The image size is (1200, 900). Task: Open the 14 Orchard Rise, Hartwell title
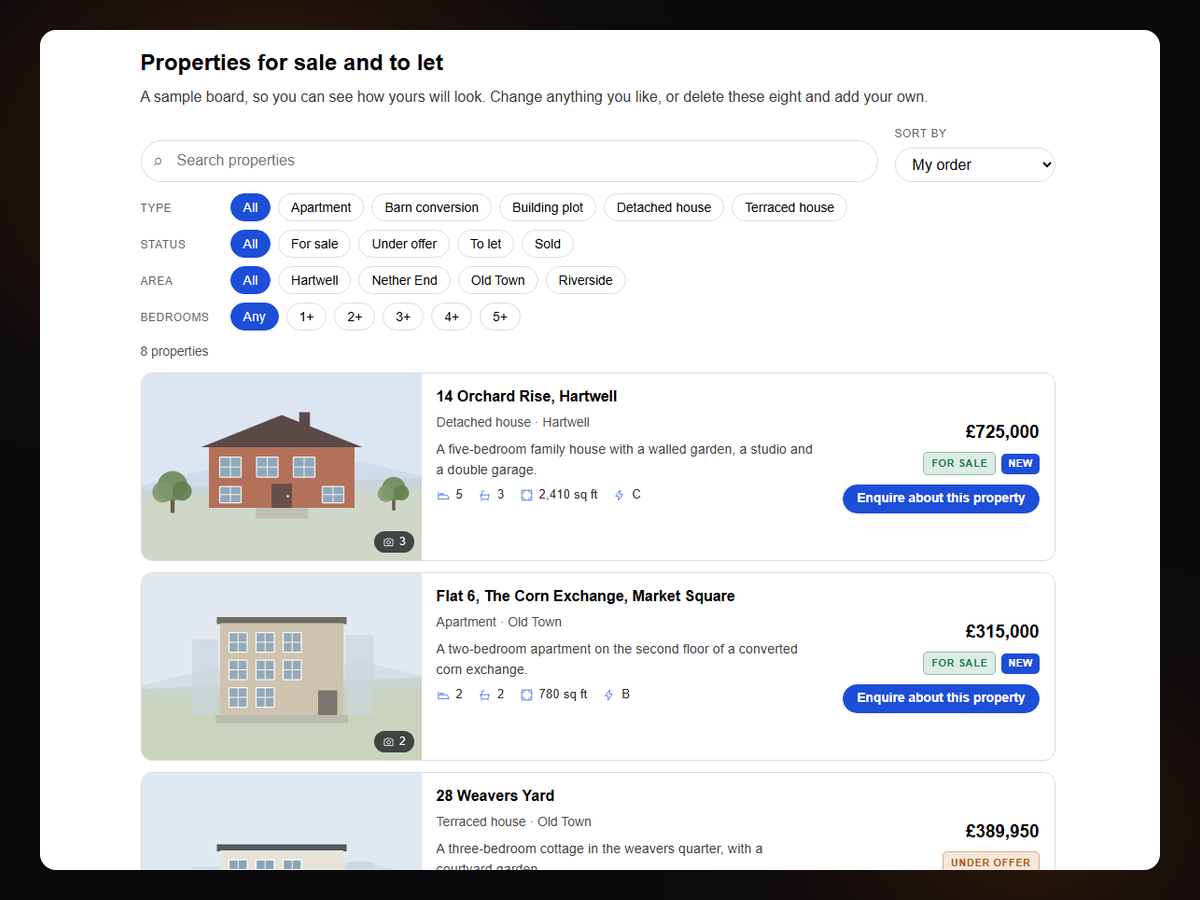pyautogui.click(x=526, y=396)
